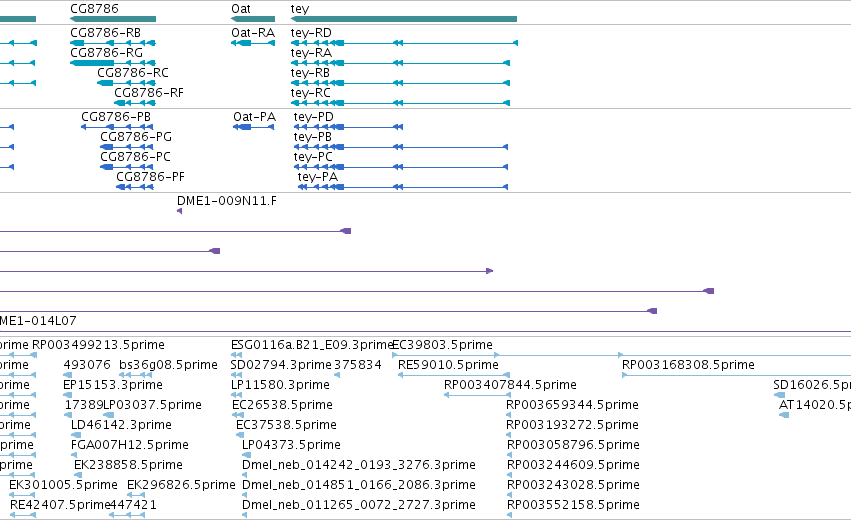Click EST RE59010.5prime
851x520 pixels.
click(x=448, y=365)
